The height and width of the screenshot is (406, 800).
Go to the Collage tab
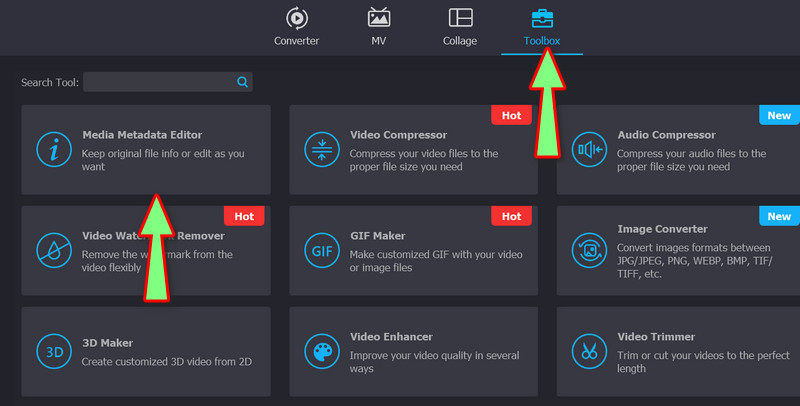coord(460,28)
